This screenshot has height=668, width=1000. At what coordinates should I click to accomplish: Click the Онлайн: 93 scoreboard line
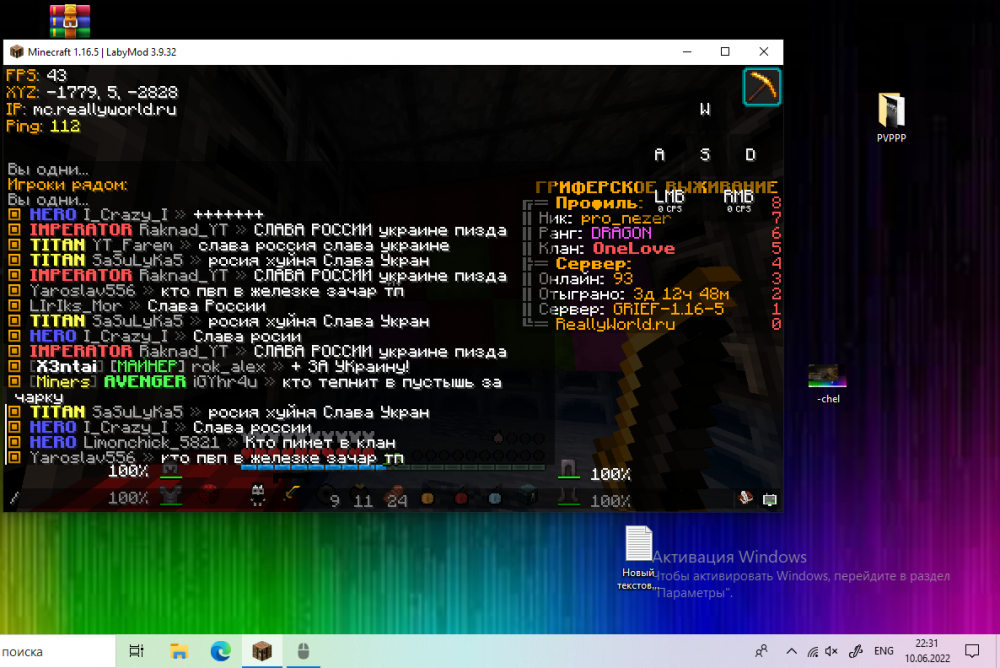click(x=585, y=279)
